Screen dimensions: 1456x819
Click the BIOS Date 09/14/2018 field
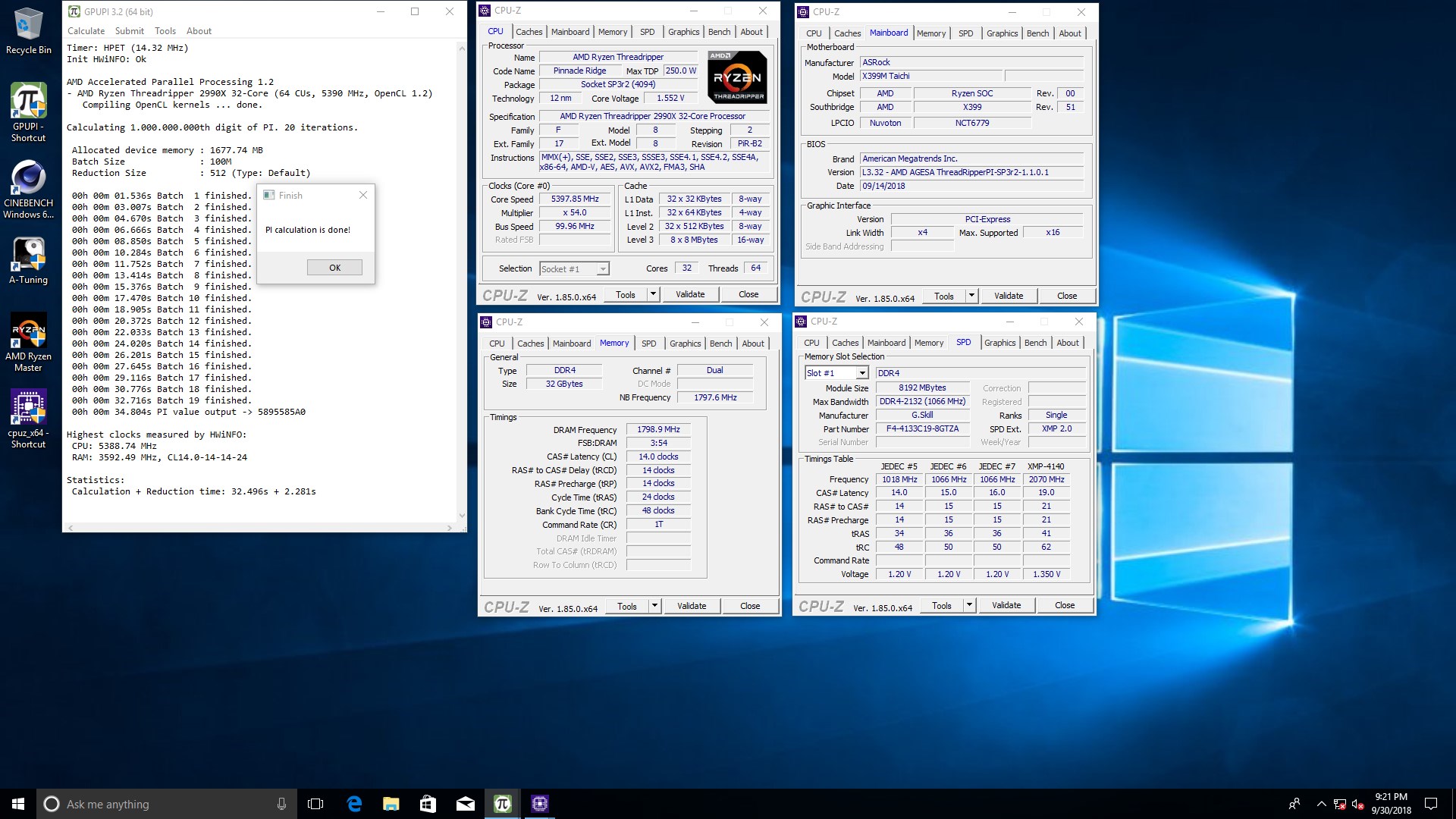coord(971,186)
